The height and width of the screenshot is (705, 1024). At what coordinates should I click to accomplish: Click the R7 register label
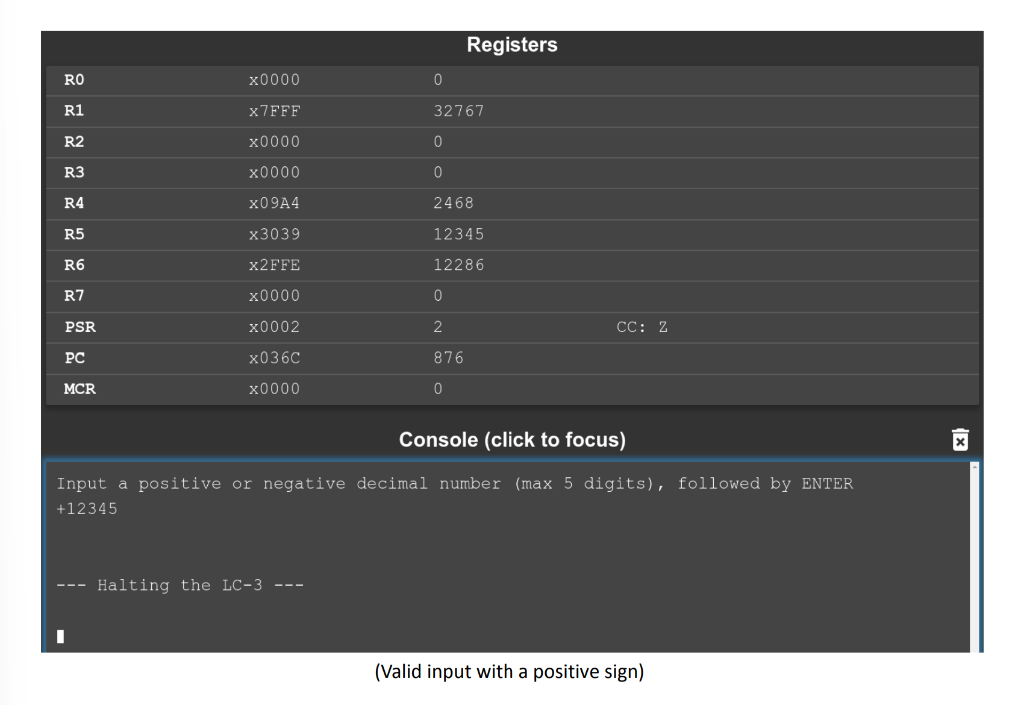click(73, 296)
